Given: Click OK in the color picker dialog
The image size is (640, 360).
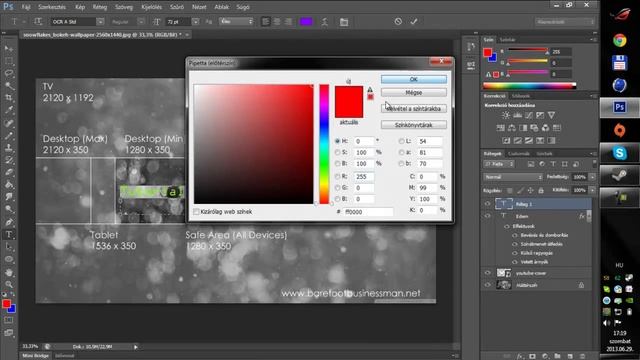Looking at the screenshot, I should 413,80.
